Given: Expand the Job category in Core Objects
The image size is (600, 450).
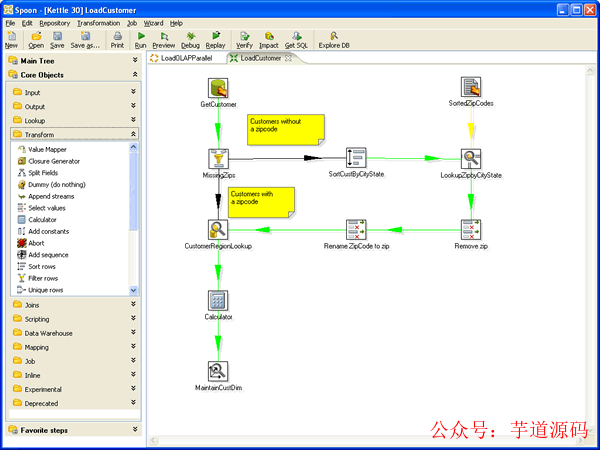Looking at the screenshot, I should (x=133, y=361).
